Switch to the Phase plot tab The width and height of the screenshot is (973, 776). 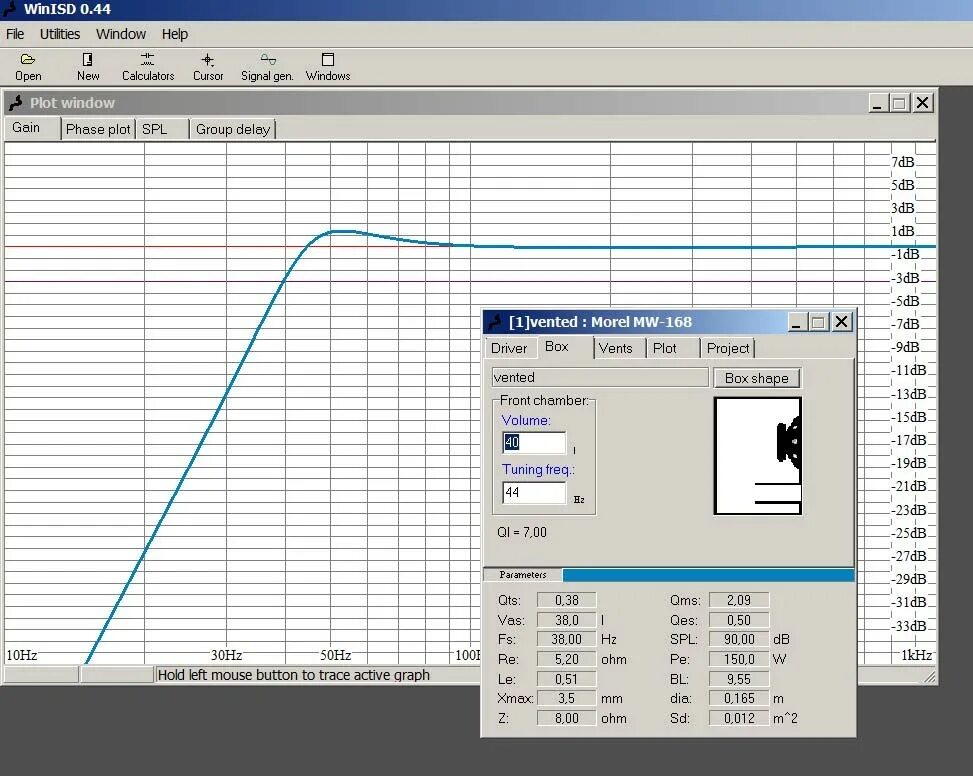[x=97, y=129]
